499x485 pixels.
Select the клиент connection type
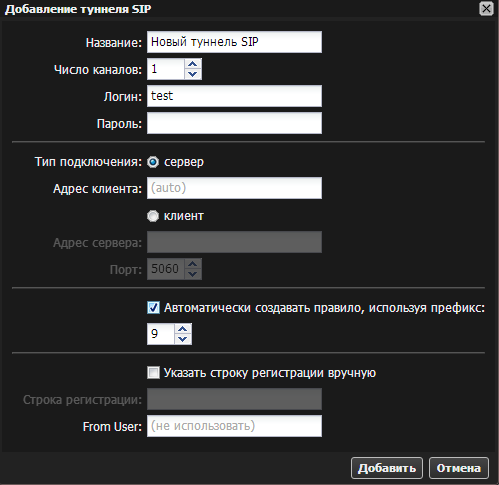click(x=153, y=216)
